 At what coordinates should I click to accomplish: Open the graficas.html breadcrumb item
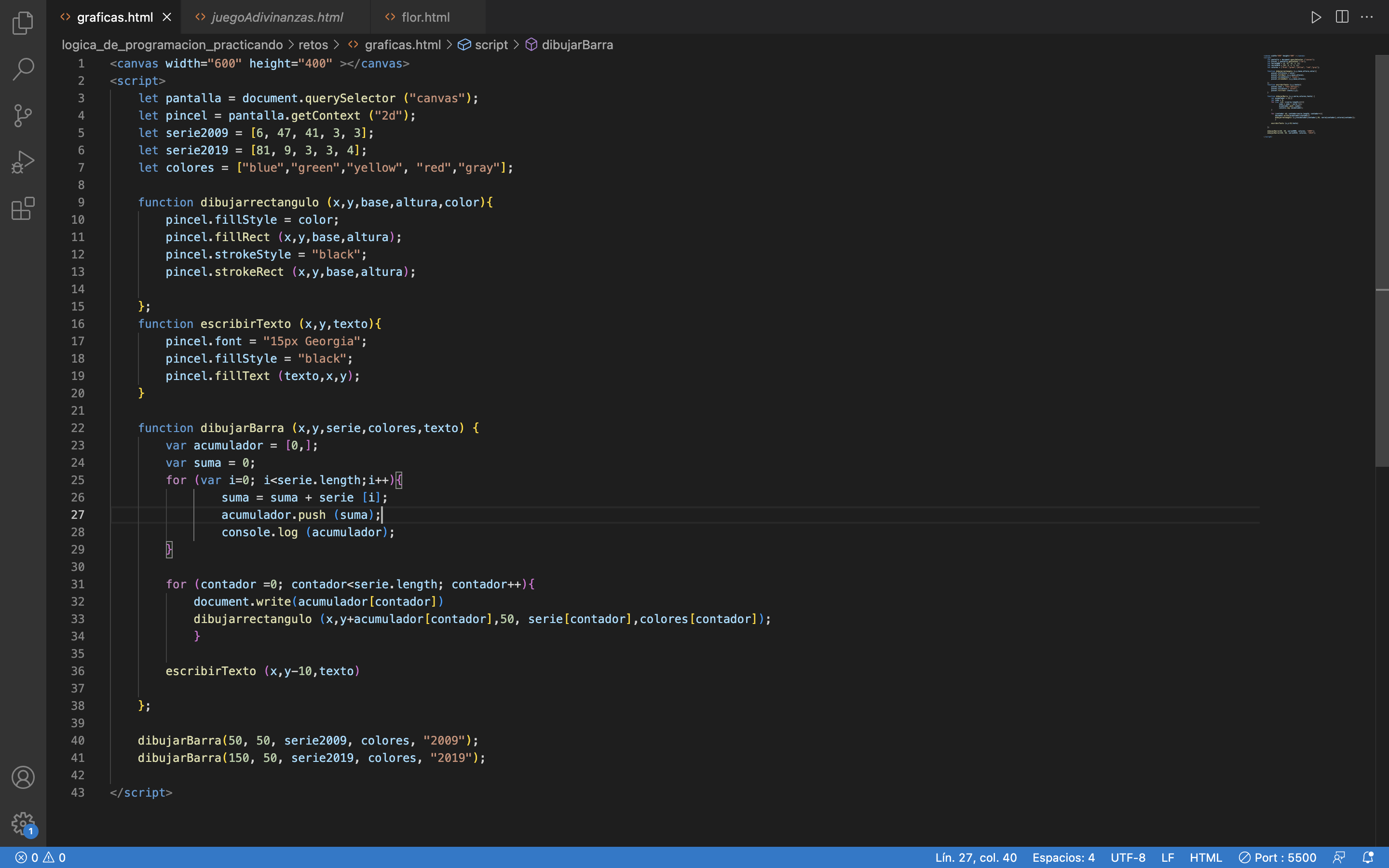pos(395,45)
